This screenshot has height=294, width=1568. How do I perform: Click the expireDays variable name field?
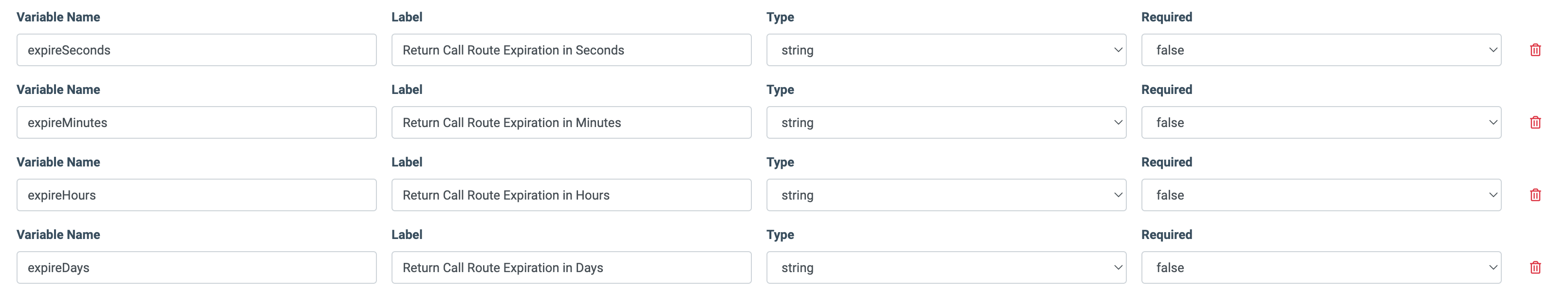pos(196,267)
